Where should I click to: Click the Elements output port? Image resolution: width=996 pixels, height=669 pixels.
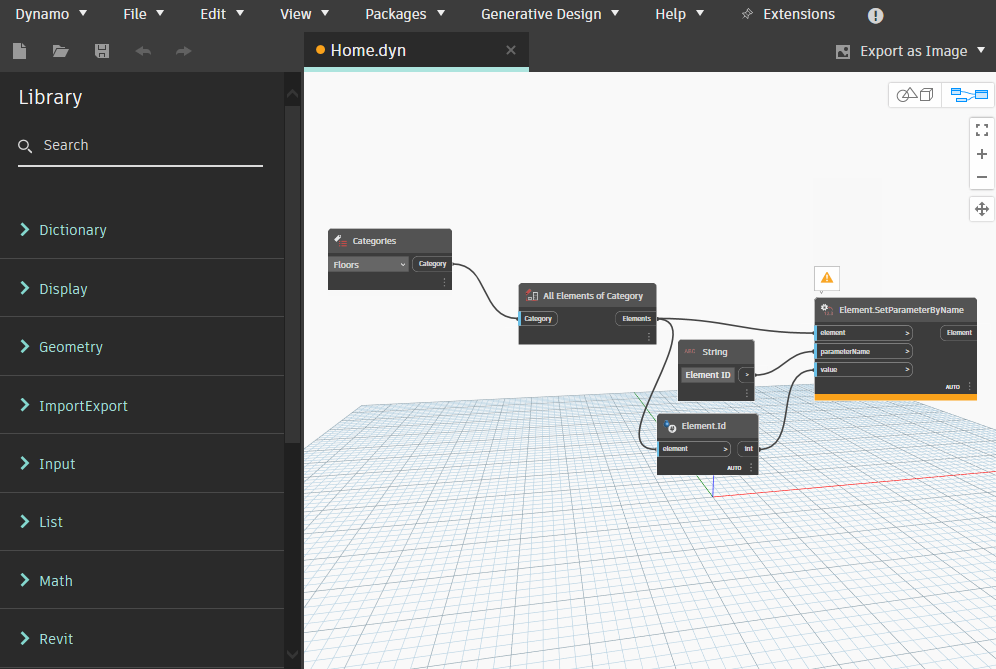coord(636,318)
